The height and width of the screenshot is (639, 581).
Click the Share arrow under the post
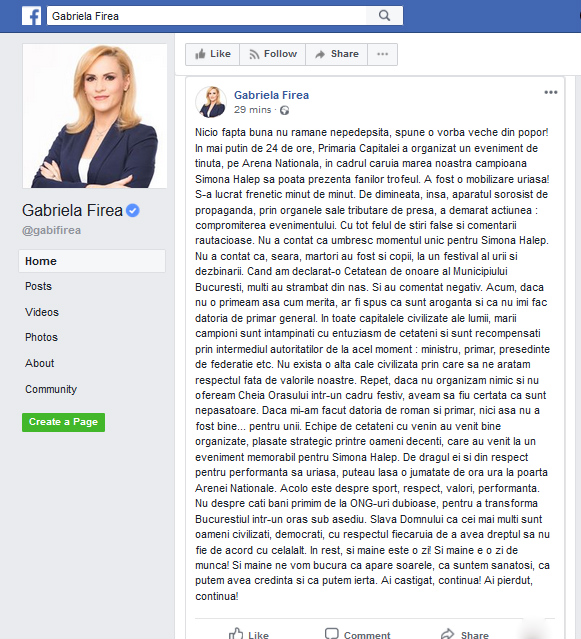tap(447, 634)
